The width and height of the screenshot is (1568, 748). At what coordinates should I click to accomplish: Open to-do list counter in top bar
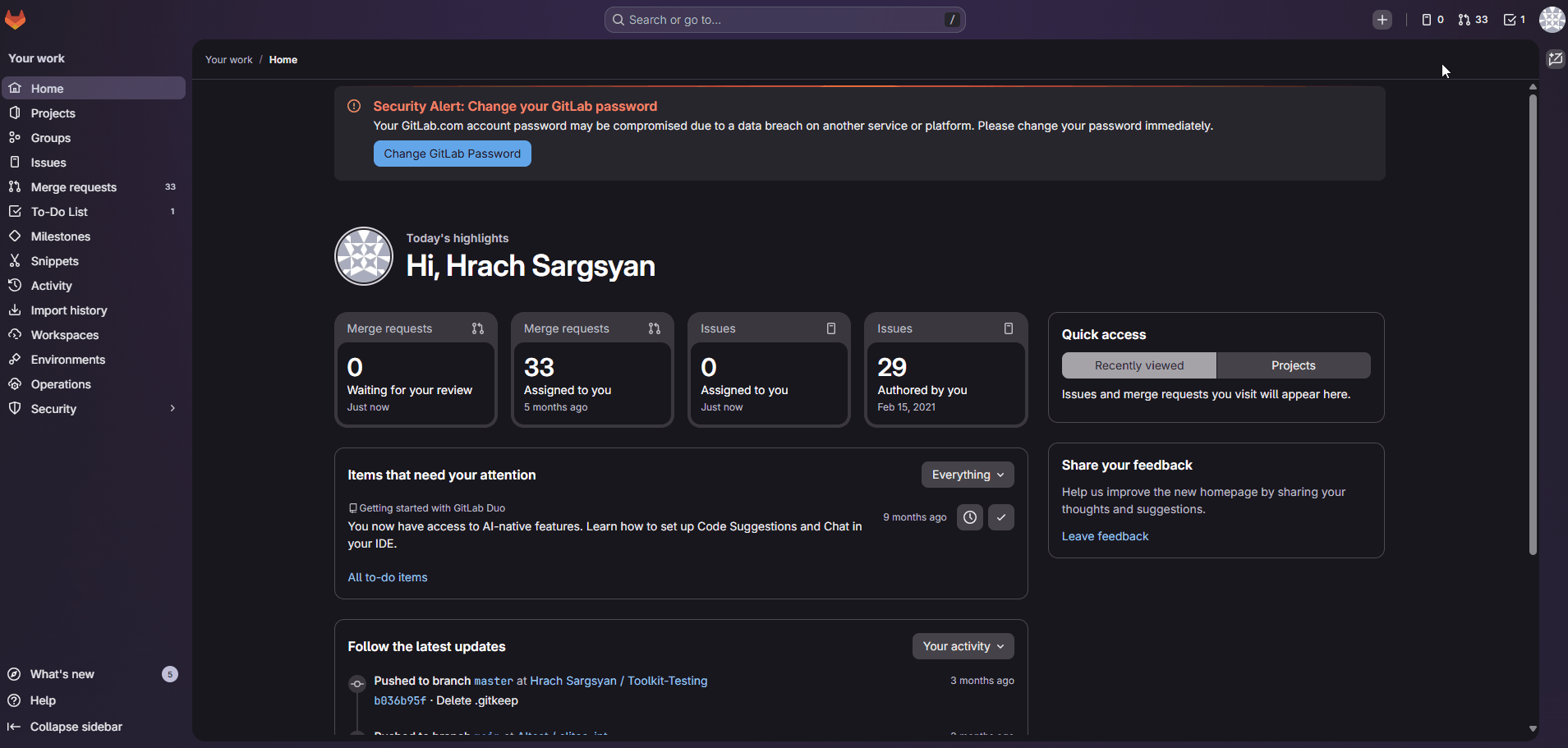(x=1514, y=20)
